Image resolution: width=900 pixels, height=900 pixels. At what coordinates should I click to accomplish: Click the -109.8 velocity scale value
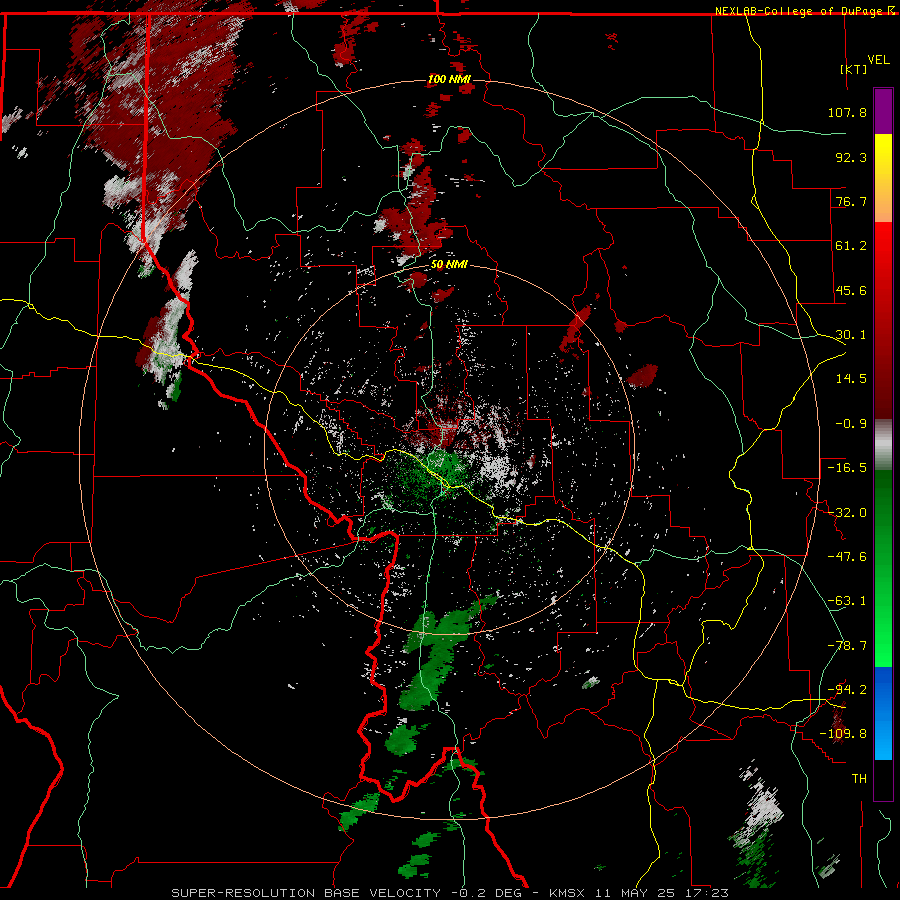tap(843, 734)
